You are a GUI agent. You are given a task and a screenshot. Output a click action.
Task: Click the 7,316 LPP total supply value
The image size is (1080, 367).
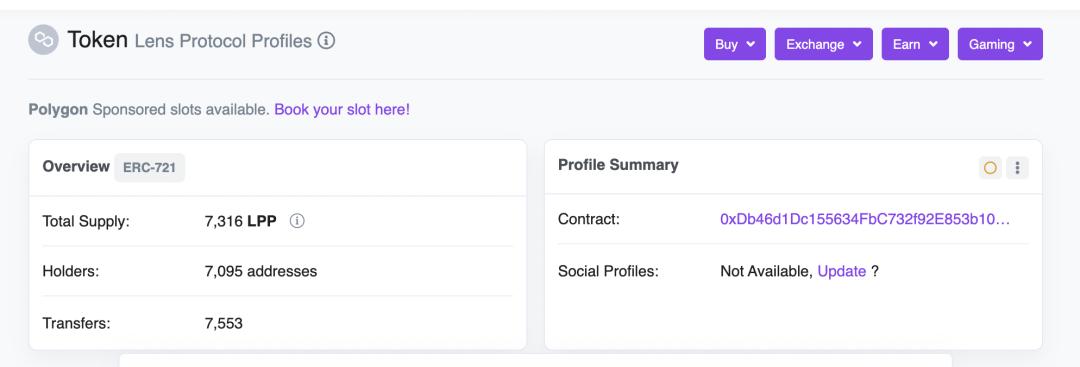[x=240, y=221]
